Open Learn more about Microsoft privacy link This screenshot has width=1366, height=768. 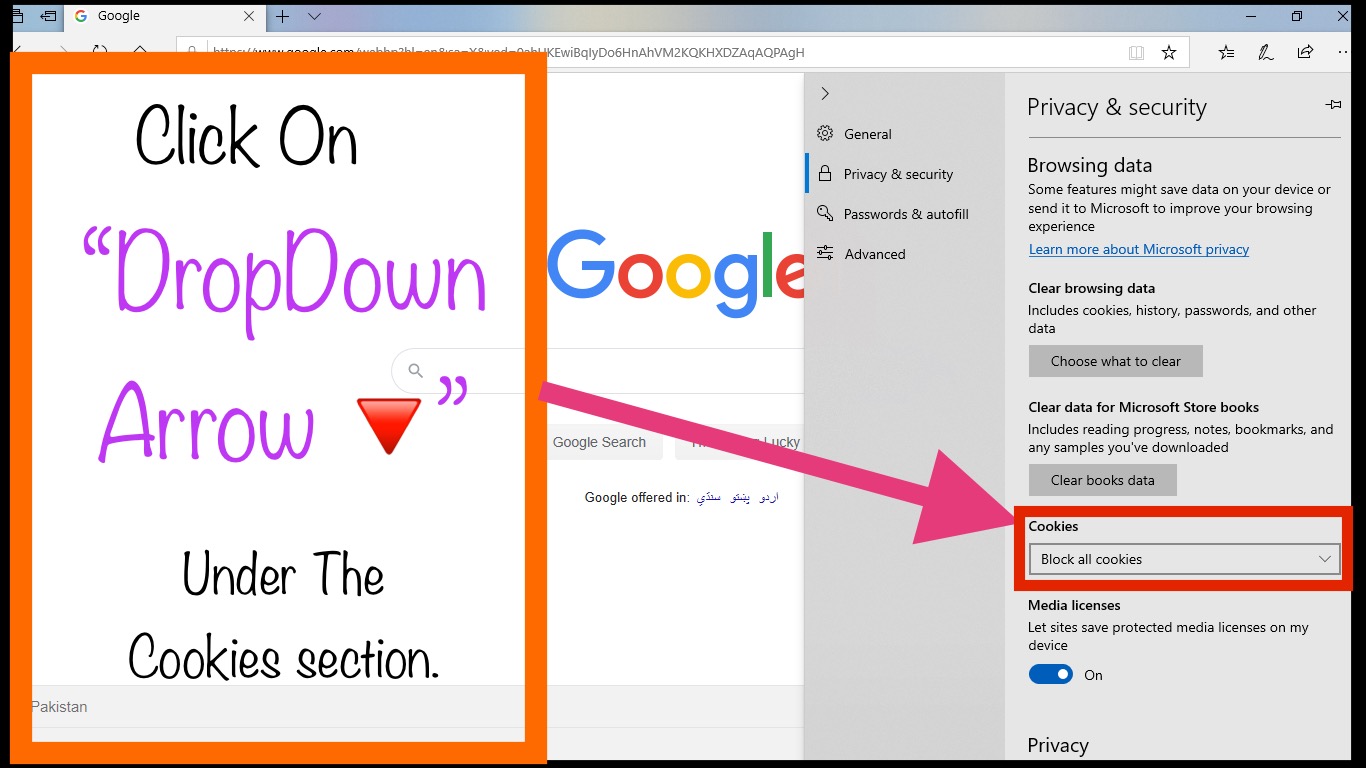point(1139,249)
